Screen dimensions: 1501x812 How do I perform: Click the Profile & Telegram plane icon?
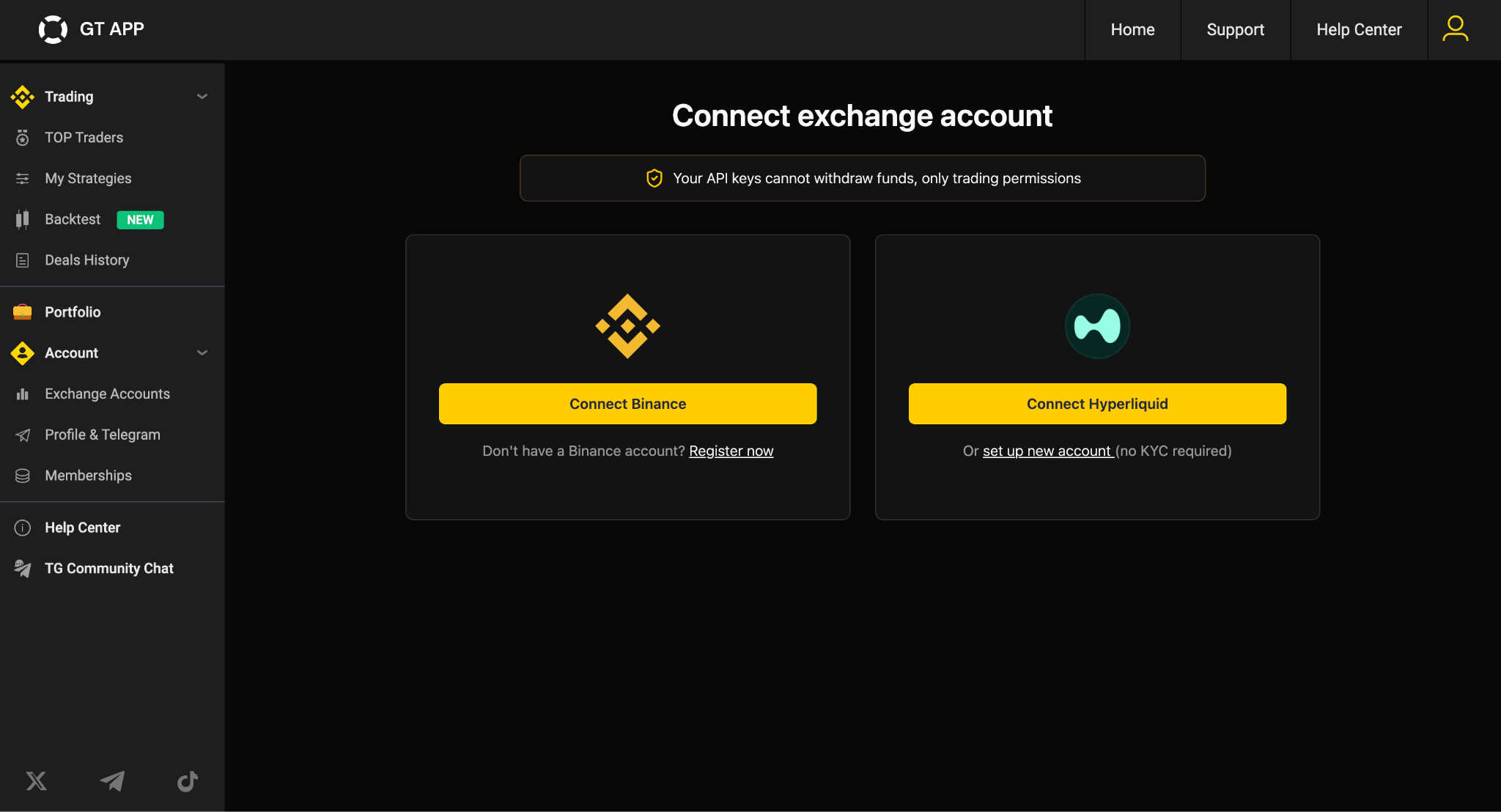pyautogui.click(x=23, y=435)
